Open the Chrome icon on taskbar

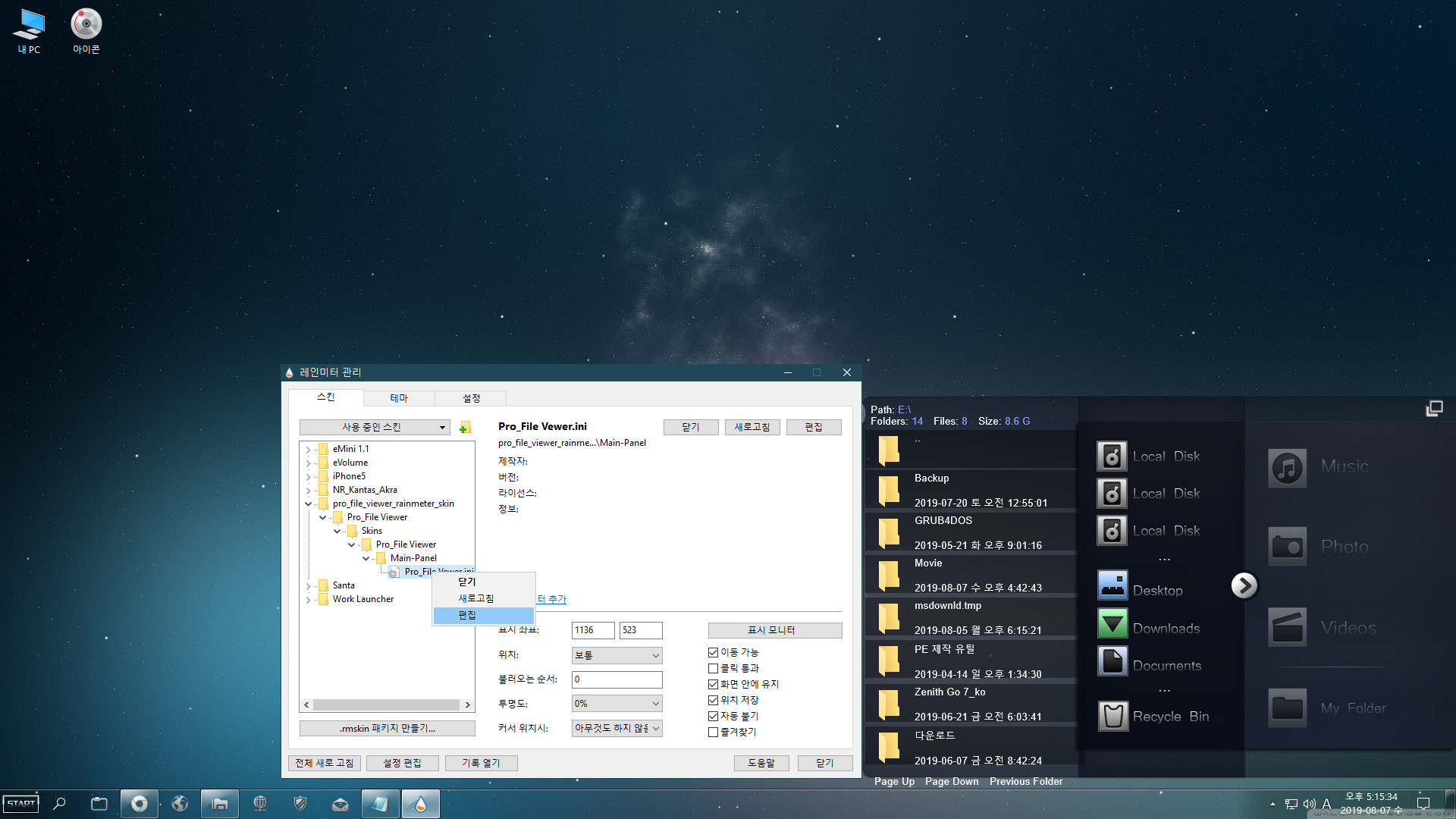[140, 804]
